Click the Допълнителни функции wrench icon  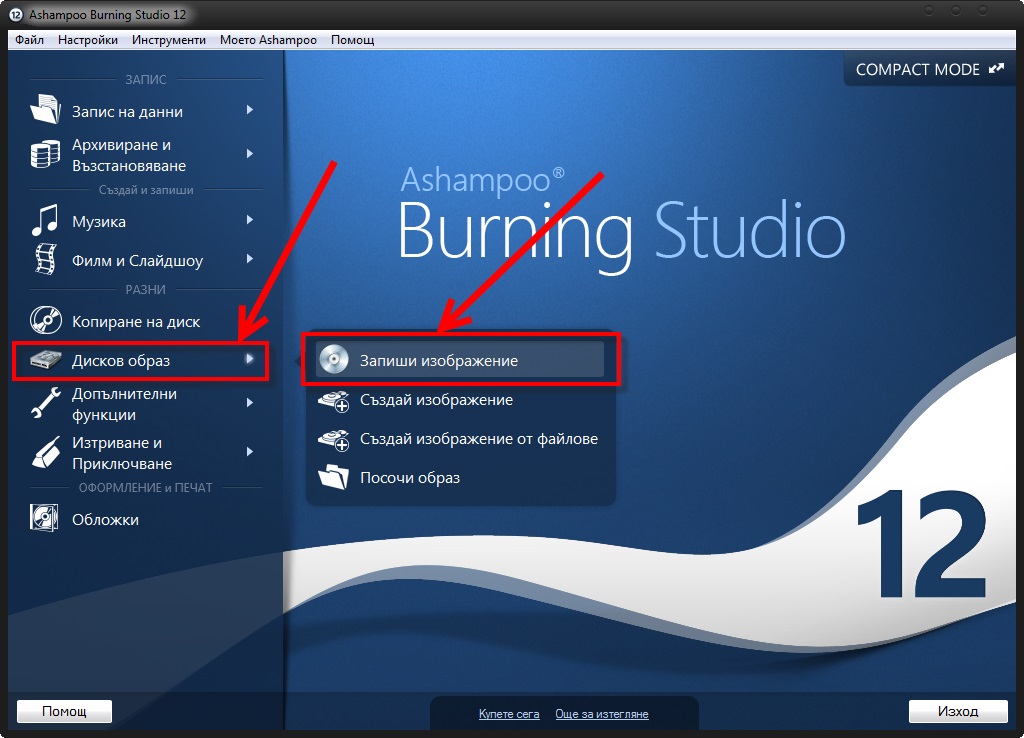click(x=46, y=403)
